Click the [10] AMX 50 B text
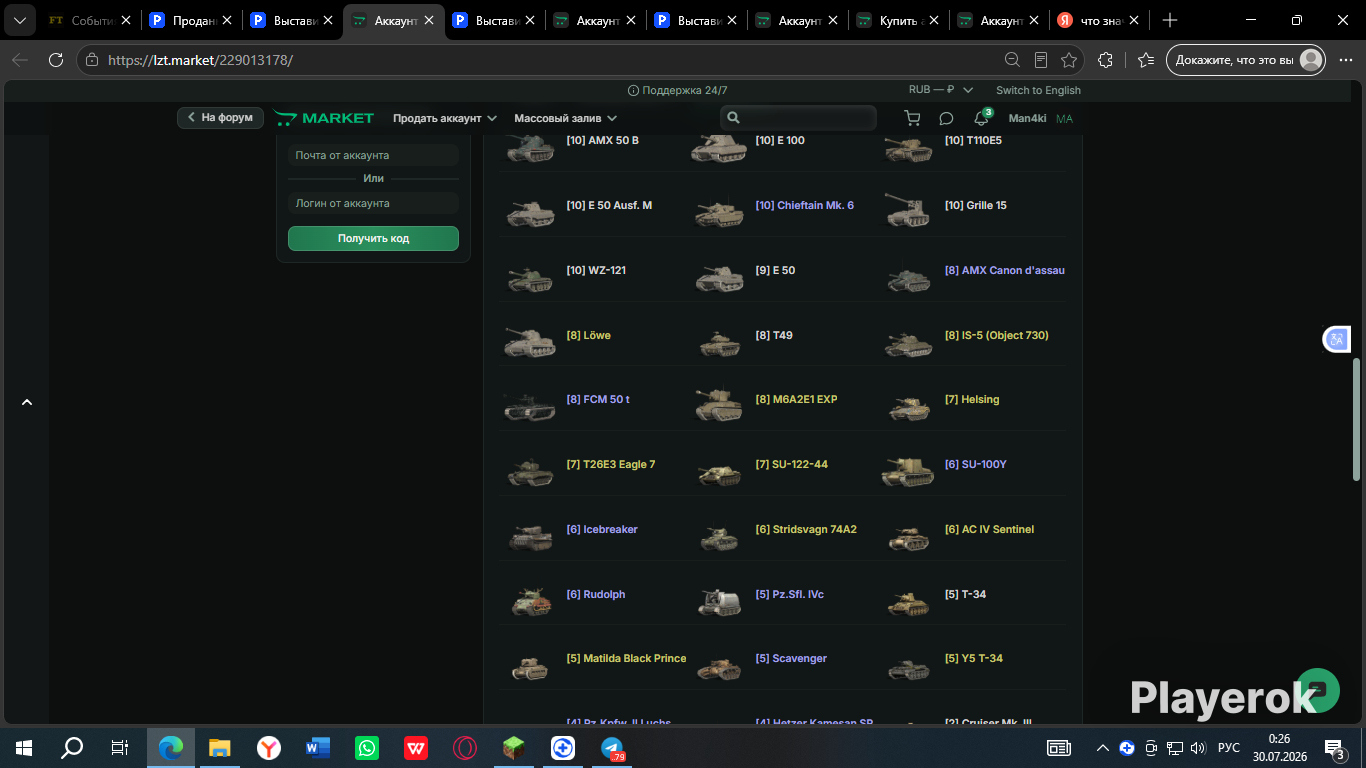The width and height of the screenshot is (1366, 768). coord(603,141)
